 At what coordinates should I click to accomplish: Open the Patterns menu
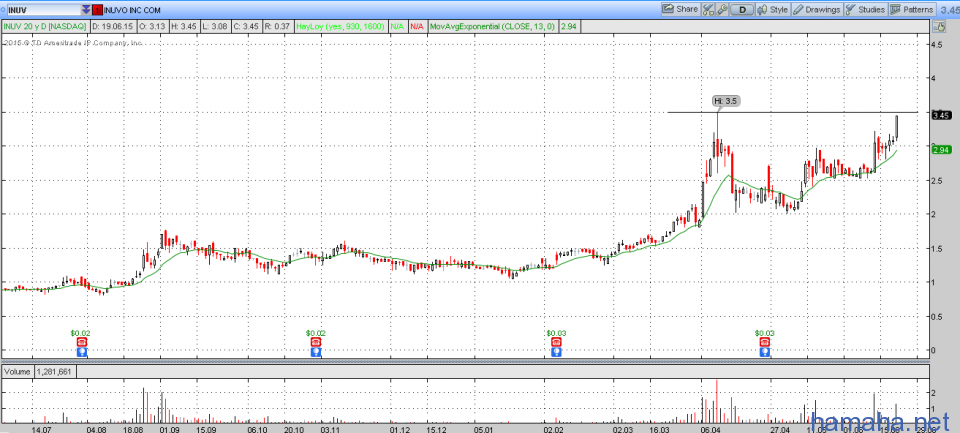coord(912,9)
